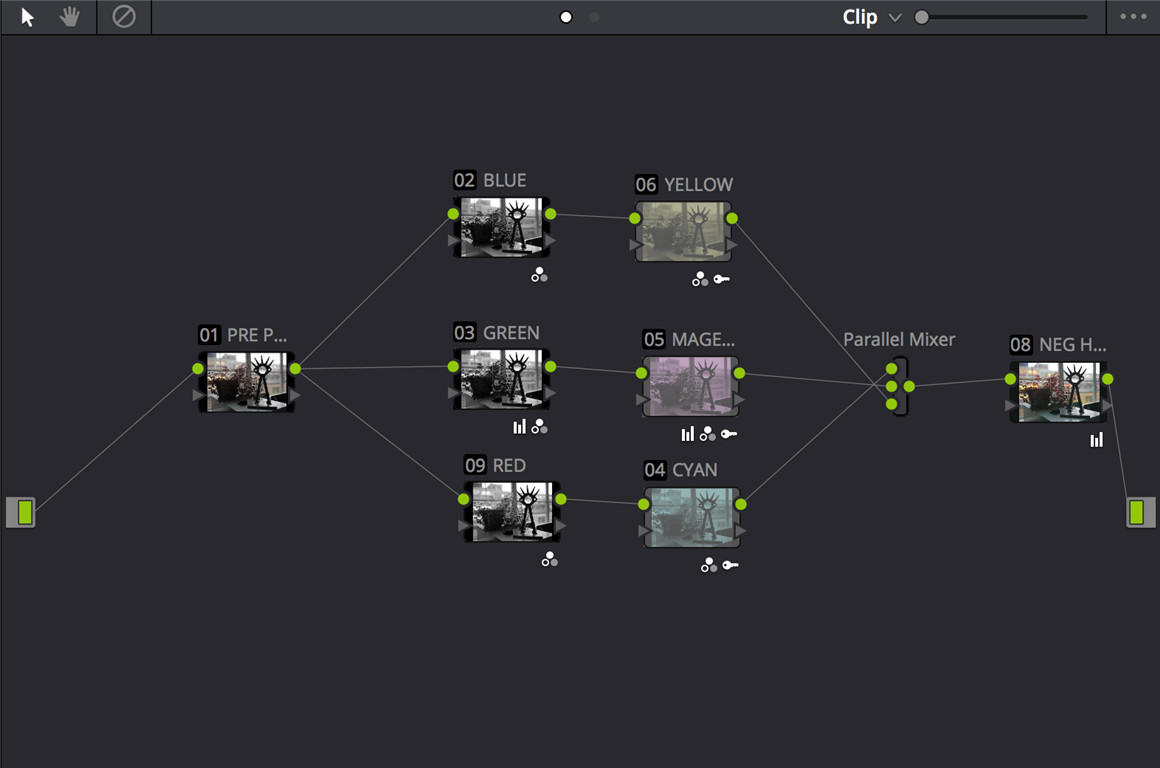The height and width of the screenshot is (768, 1160).
Task: Click bars icon below 08 NEG node
Action: coord(1097,440)
